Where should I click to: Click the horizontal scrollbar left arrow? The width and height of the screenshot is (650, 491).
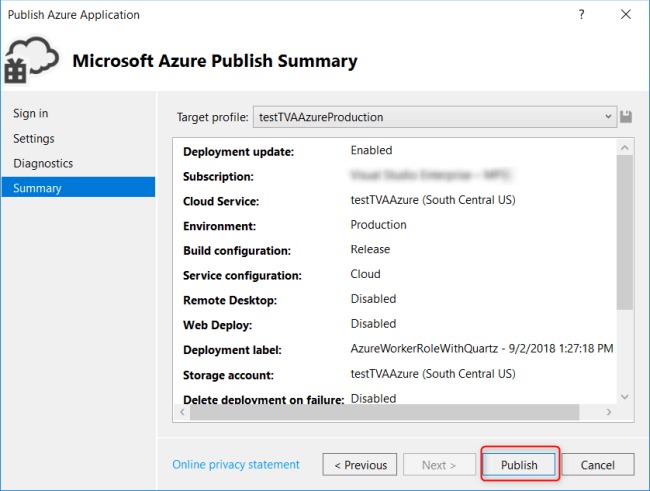click(182, 412)
